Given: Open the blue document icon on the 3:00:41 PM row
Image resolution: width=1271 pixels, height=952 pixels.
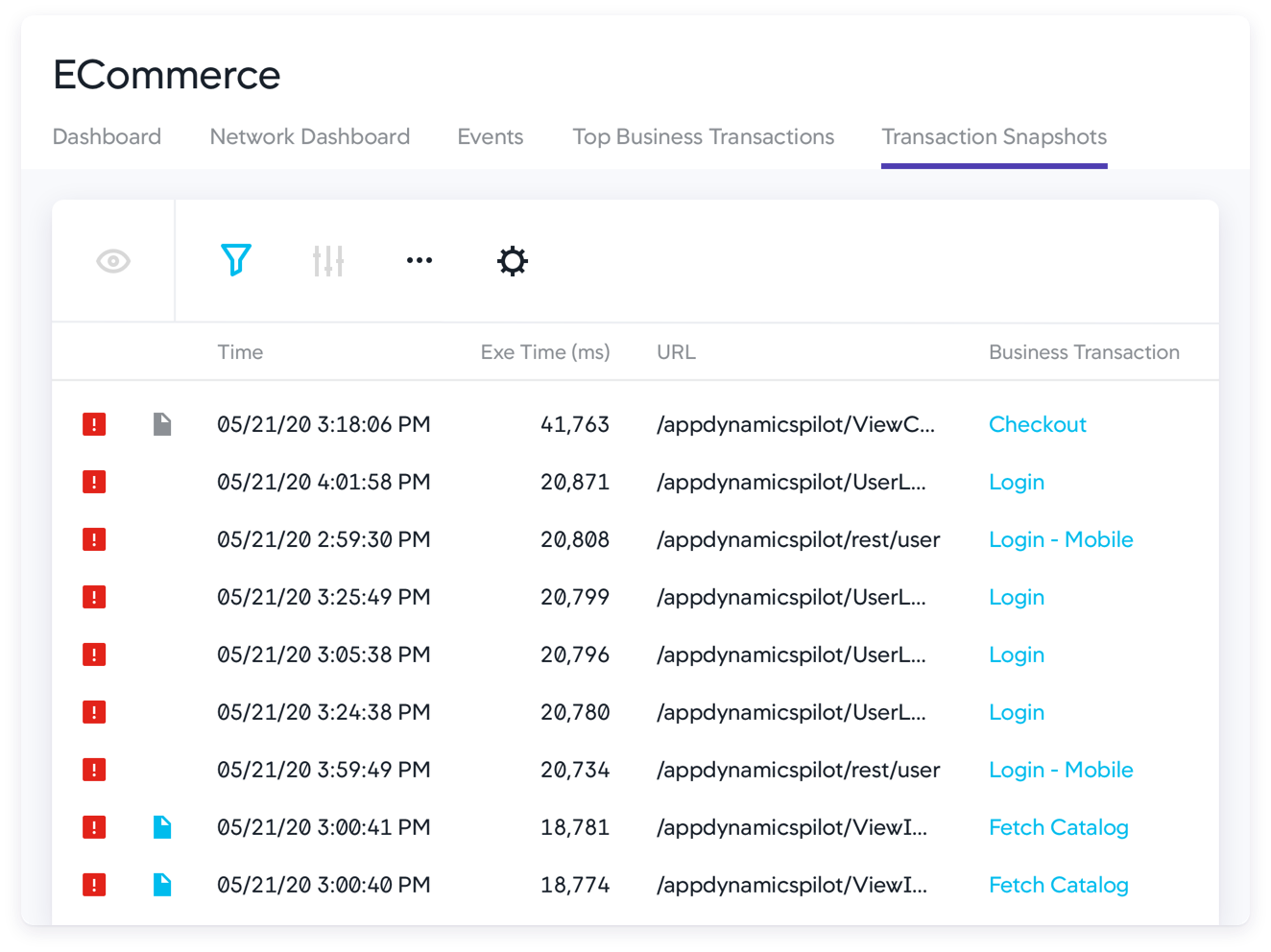Looking at the screenshot, I should pos(162,827).
